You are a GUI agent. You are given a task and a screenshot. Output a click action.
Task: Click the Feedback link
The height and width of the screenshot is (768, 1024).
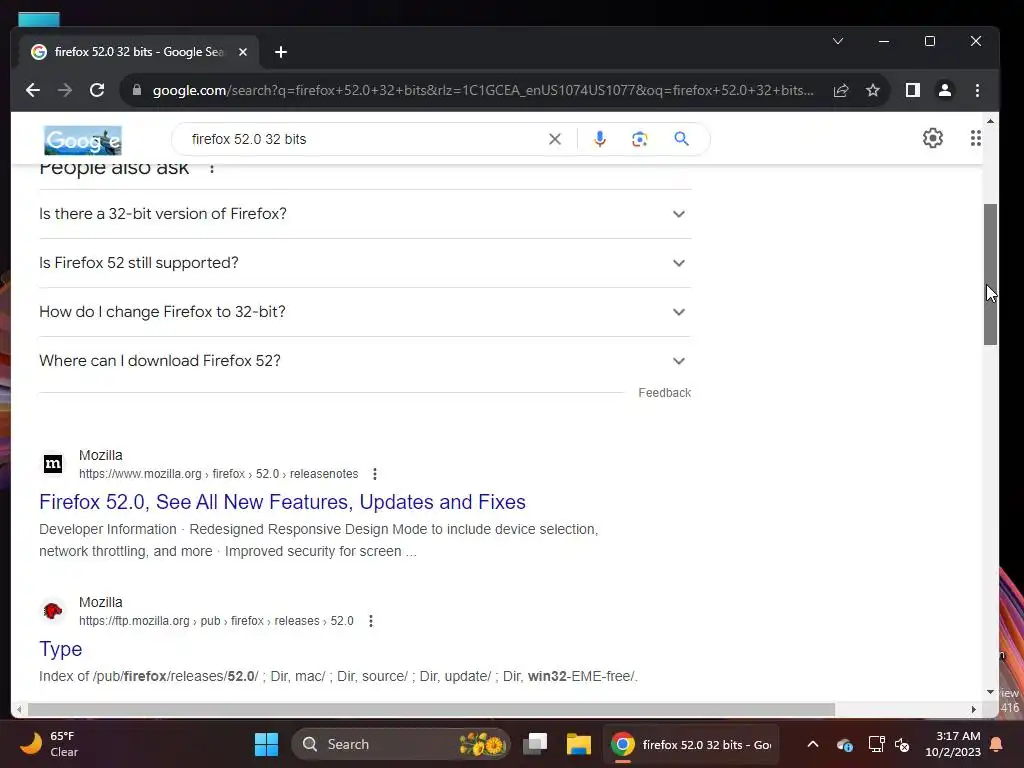664,392
